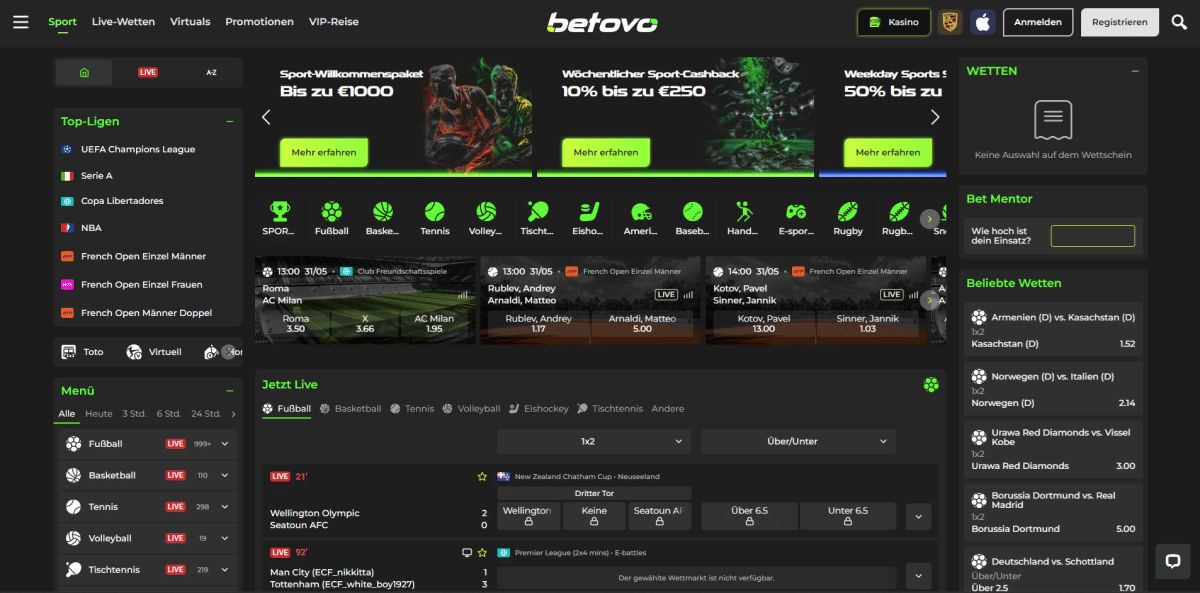Switch to Basketball tab in Jetzt Live
The image size is (1200, 593).
tap(350, 409)
